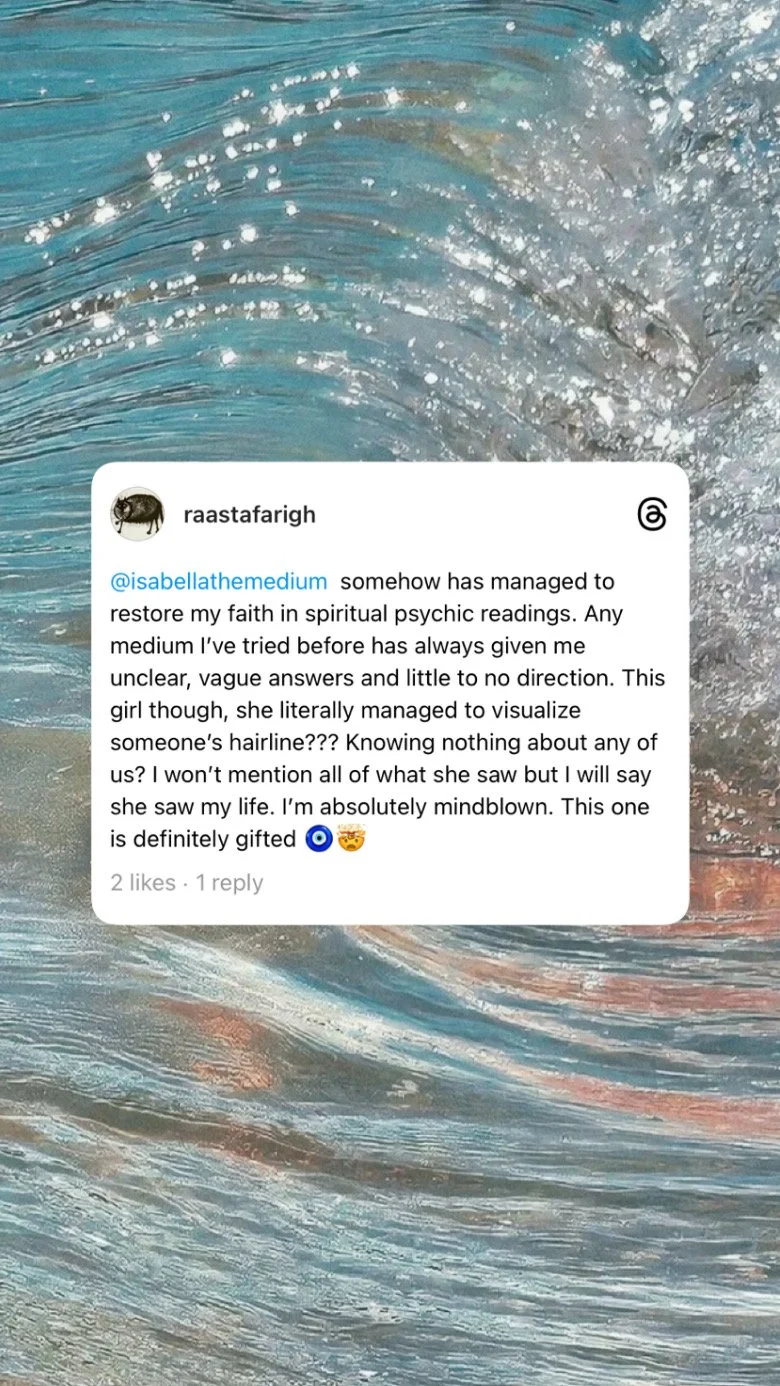Open the Threads logo icon
780x1386 pixels.
coord(651,514)
